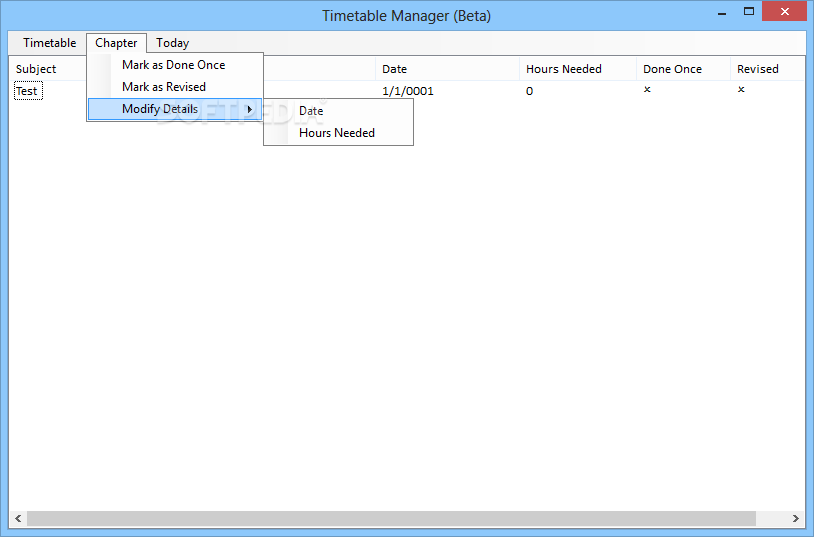Sort by the Date column header

pyautogui.click(x=447, y=69)
